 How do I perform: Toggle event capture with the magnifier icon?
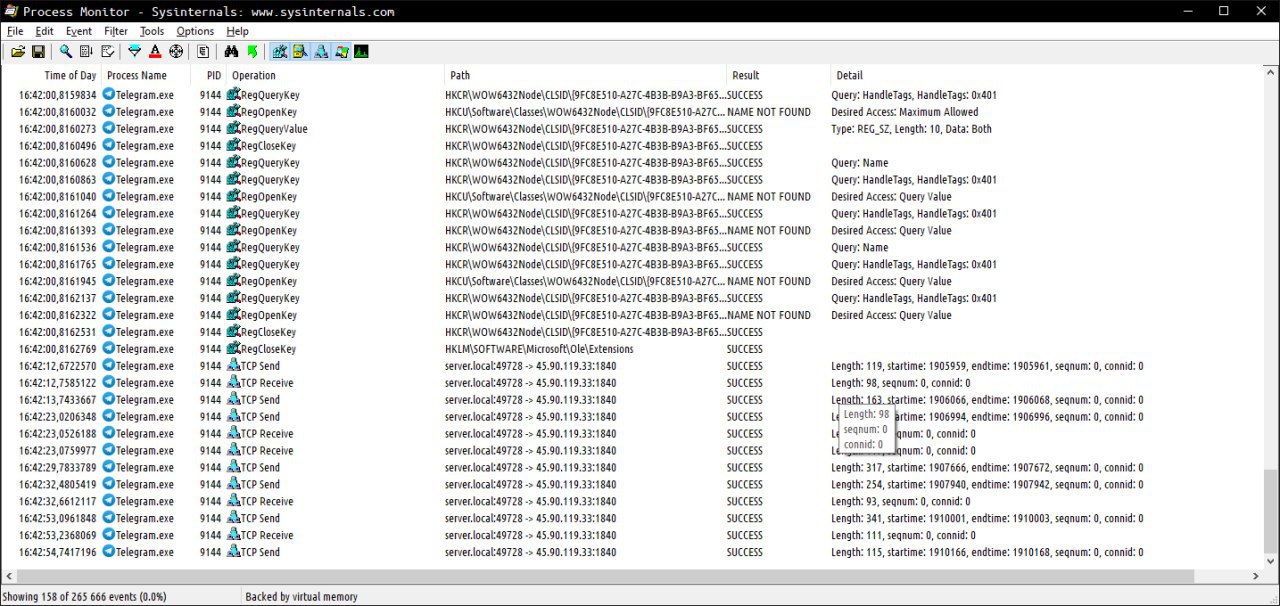pos(66,51)
